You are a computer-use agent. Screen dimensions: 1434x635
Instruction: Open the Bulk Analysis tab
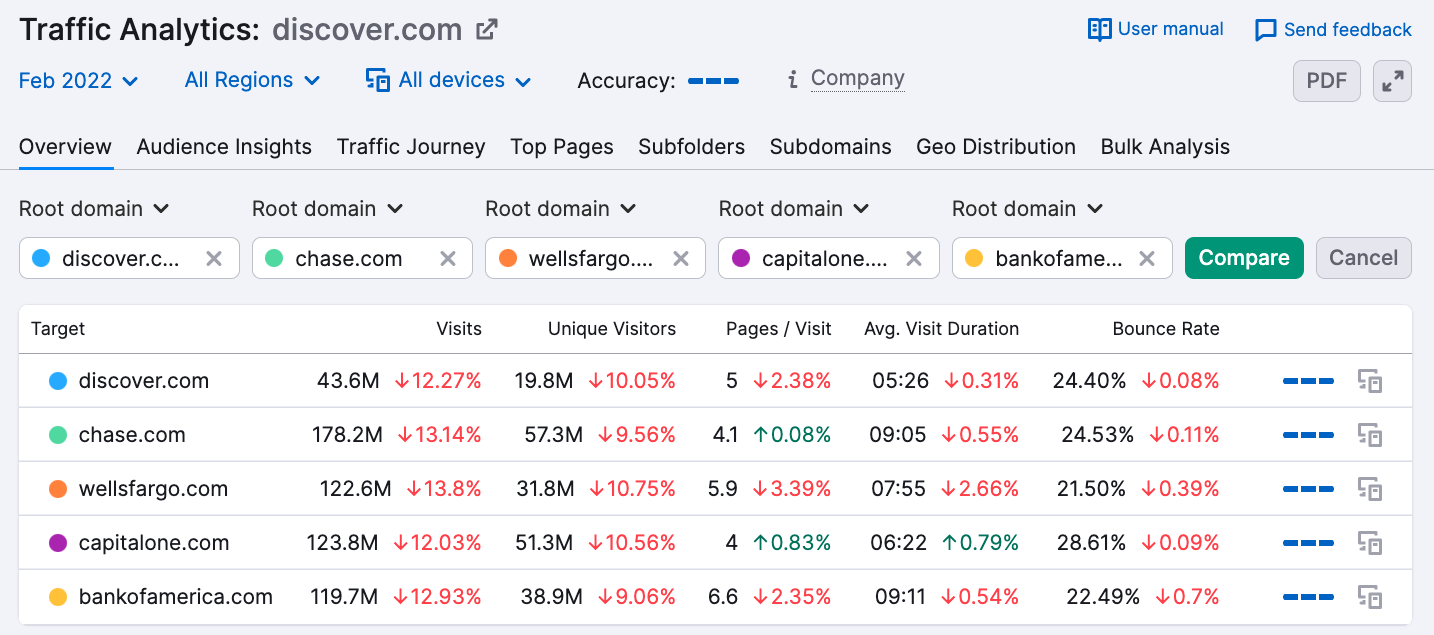coord(1165,147)
